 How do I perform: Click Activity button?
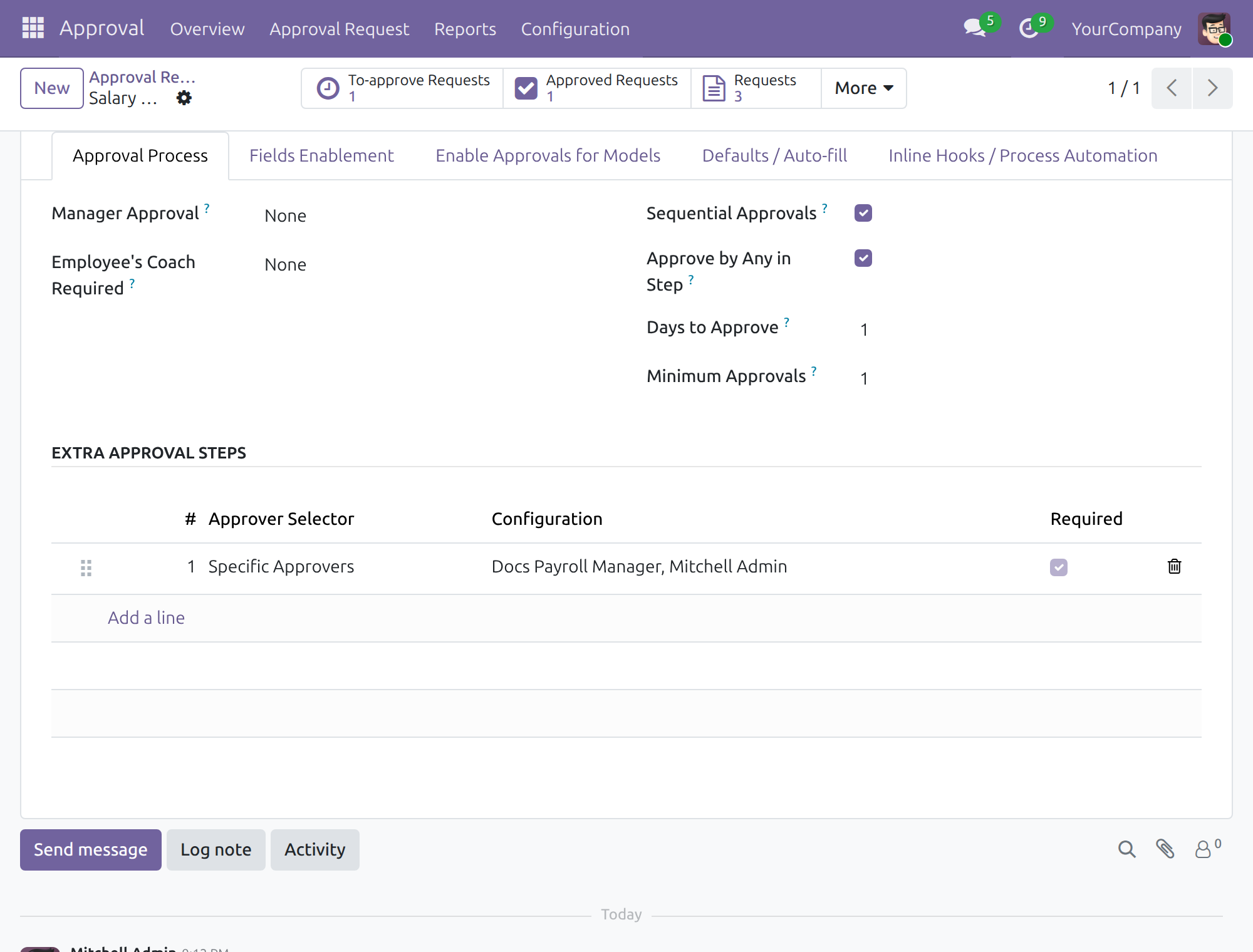point(315,849)
